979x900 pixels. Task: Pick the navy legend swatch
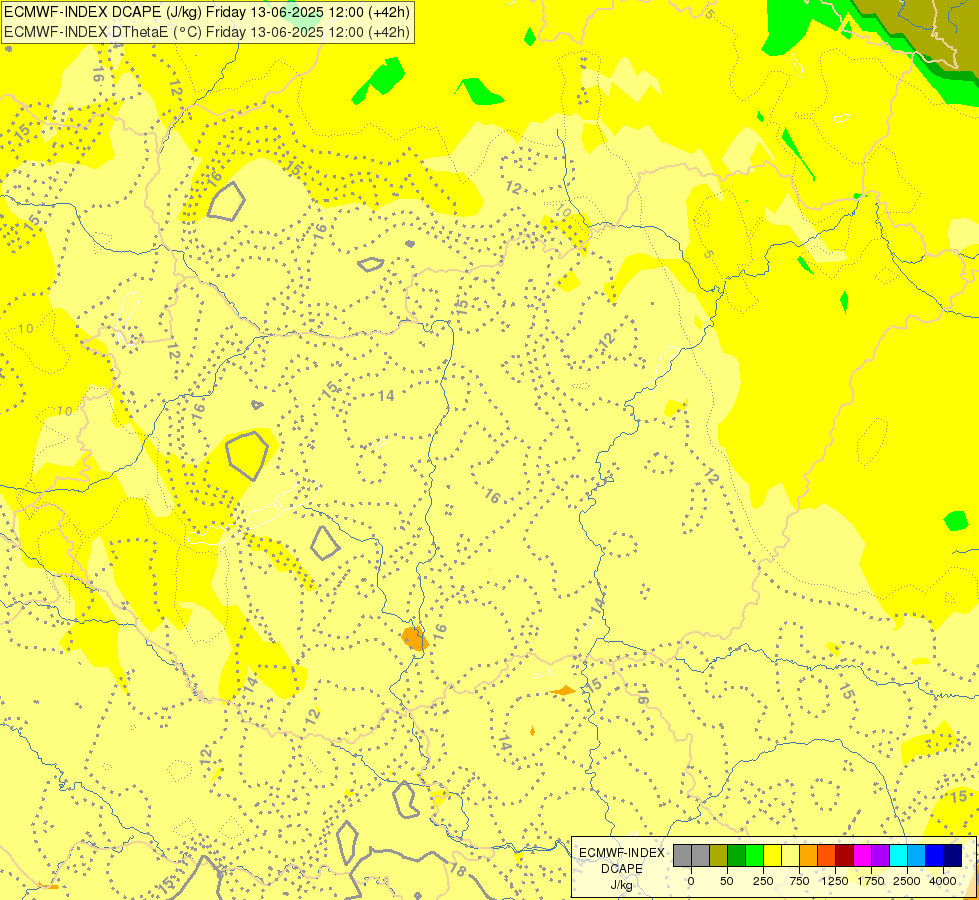click(x=952, y=855)
